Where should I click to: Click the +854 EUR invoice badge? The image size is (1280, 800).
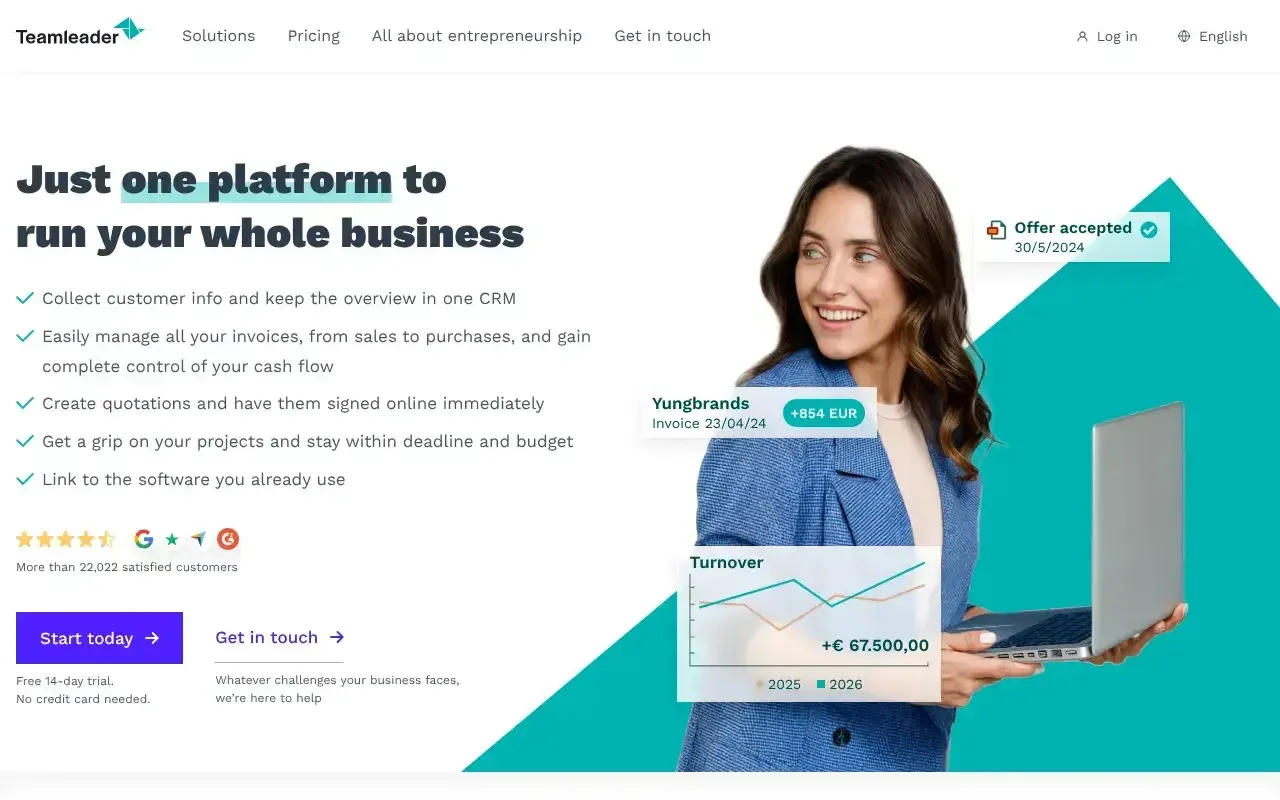click(x=823, y=413)
